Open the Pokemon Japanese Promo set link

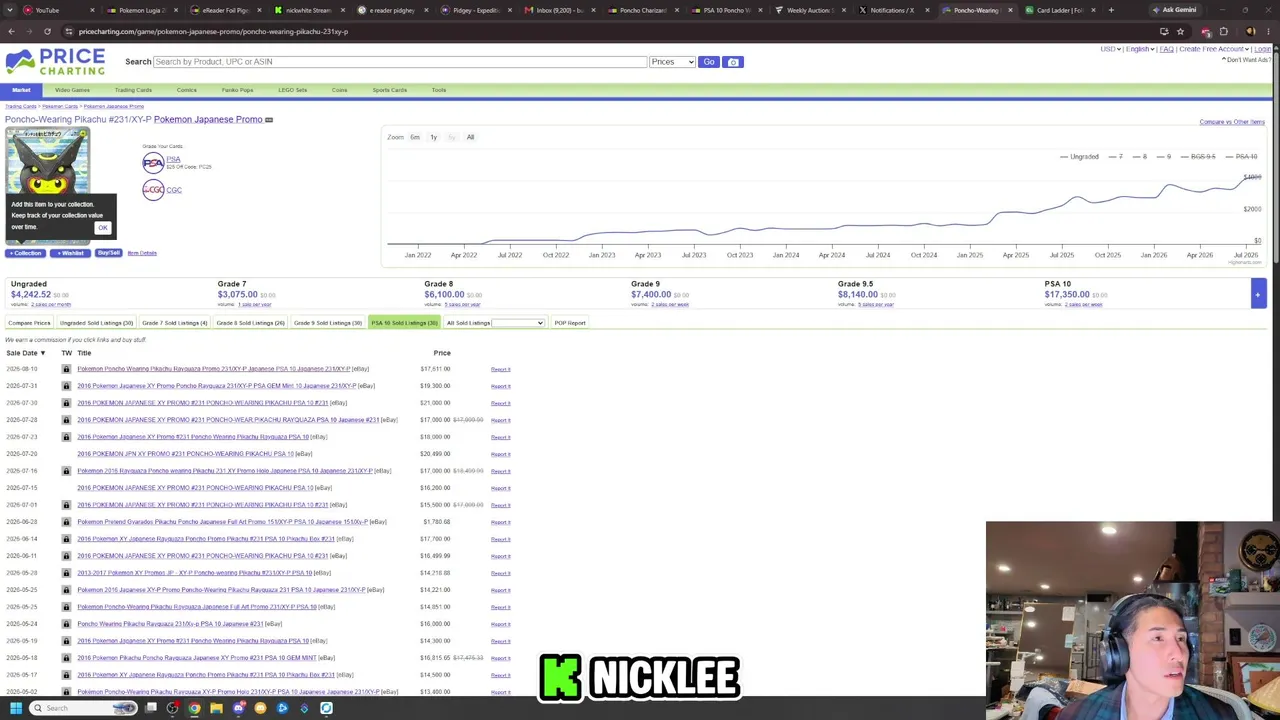coord(208,120)
